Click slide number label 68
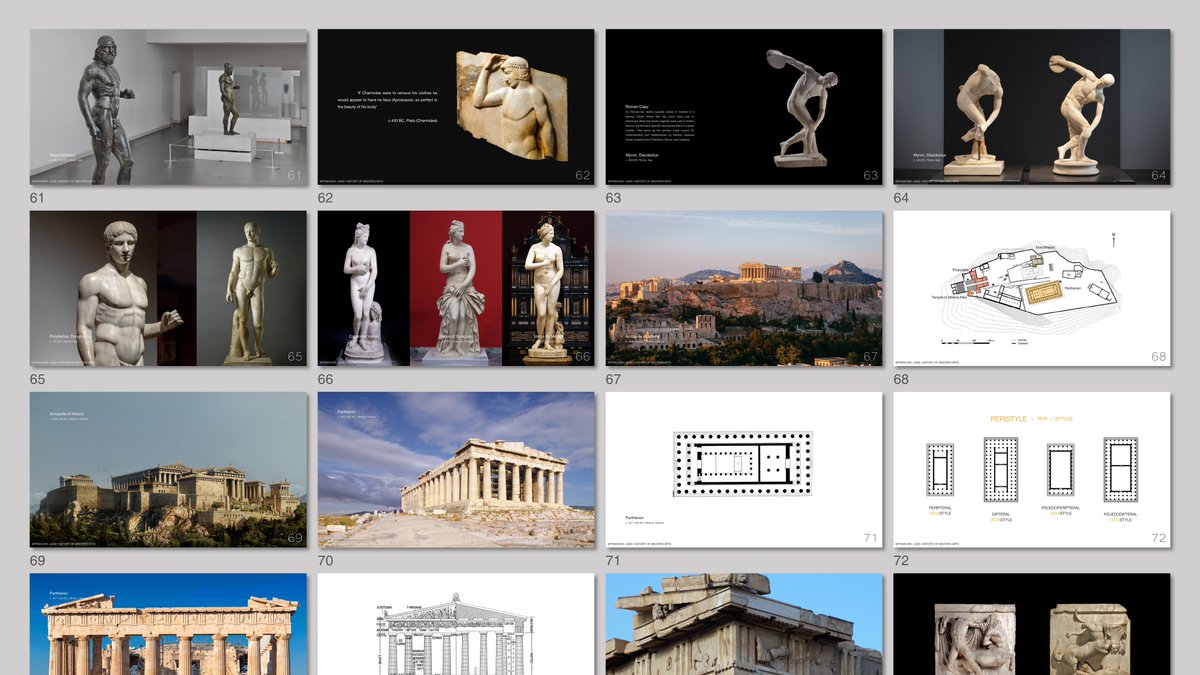Image resolution: width=1200 pixels, height=675 pixels. (901, 379)
